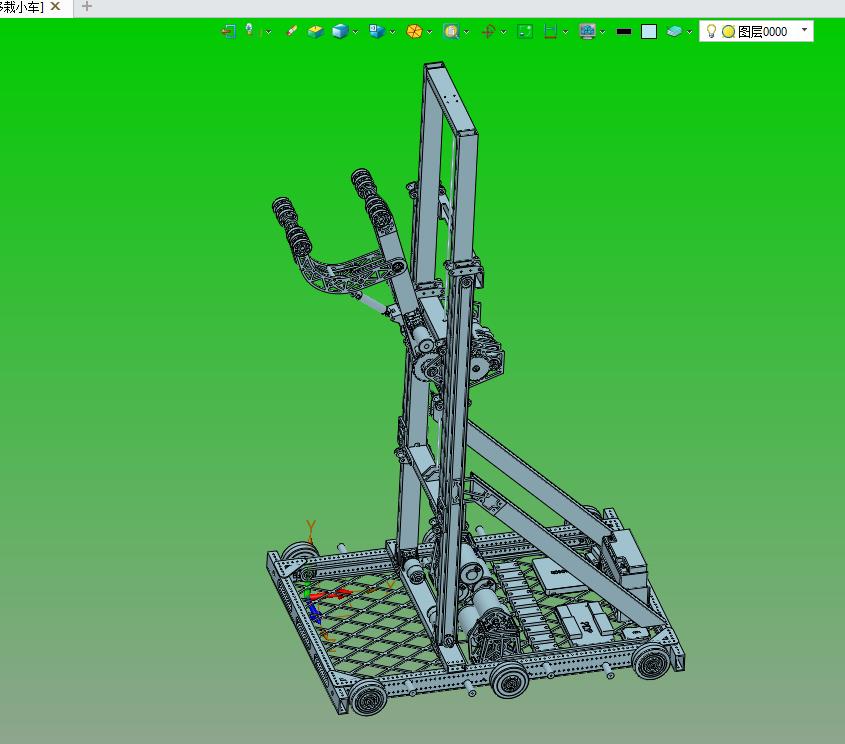The height and width of the screenshot is (744, 845).
Task: Open the view orientation dropdown arrow
Action: click(392, 32)
